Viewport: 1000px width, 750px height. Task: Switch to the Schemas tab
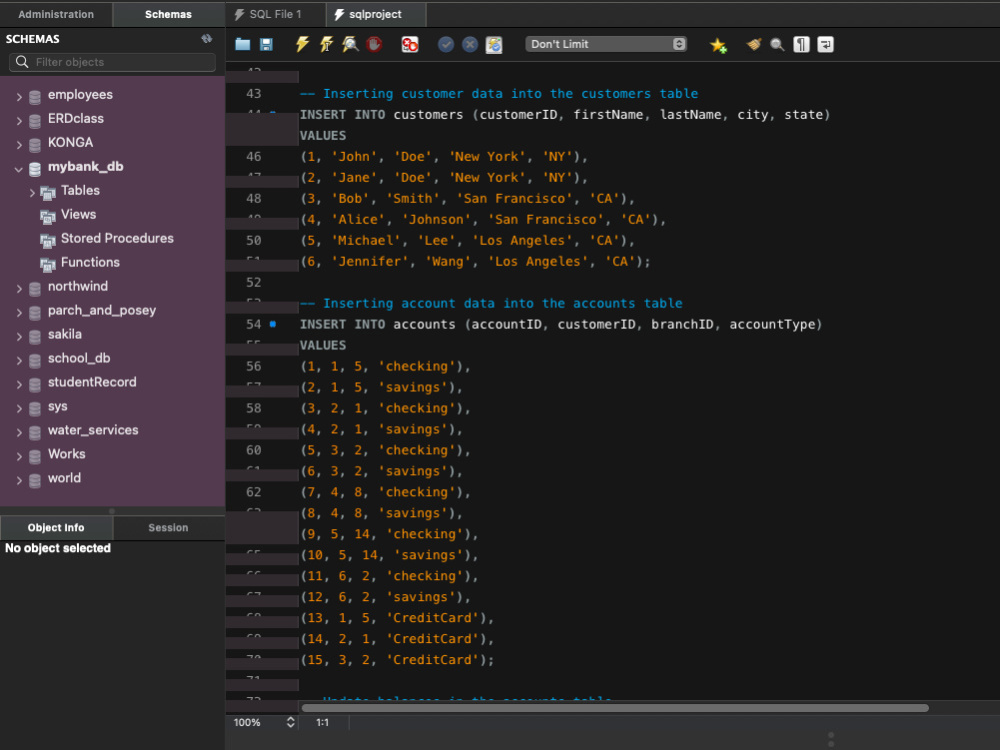click(168, 14)
